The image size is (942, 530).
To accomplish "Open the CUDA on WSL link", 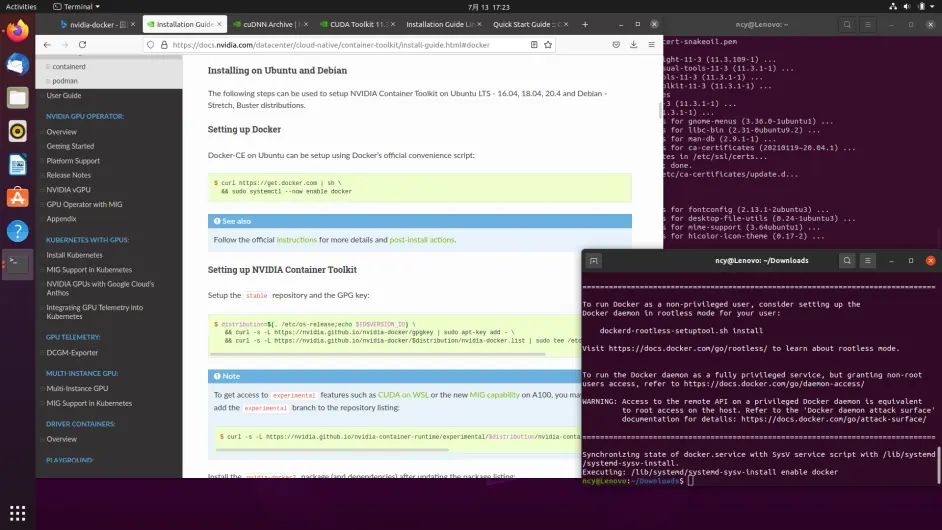I will click(x=403, y=395).
